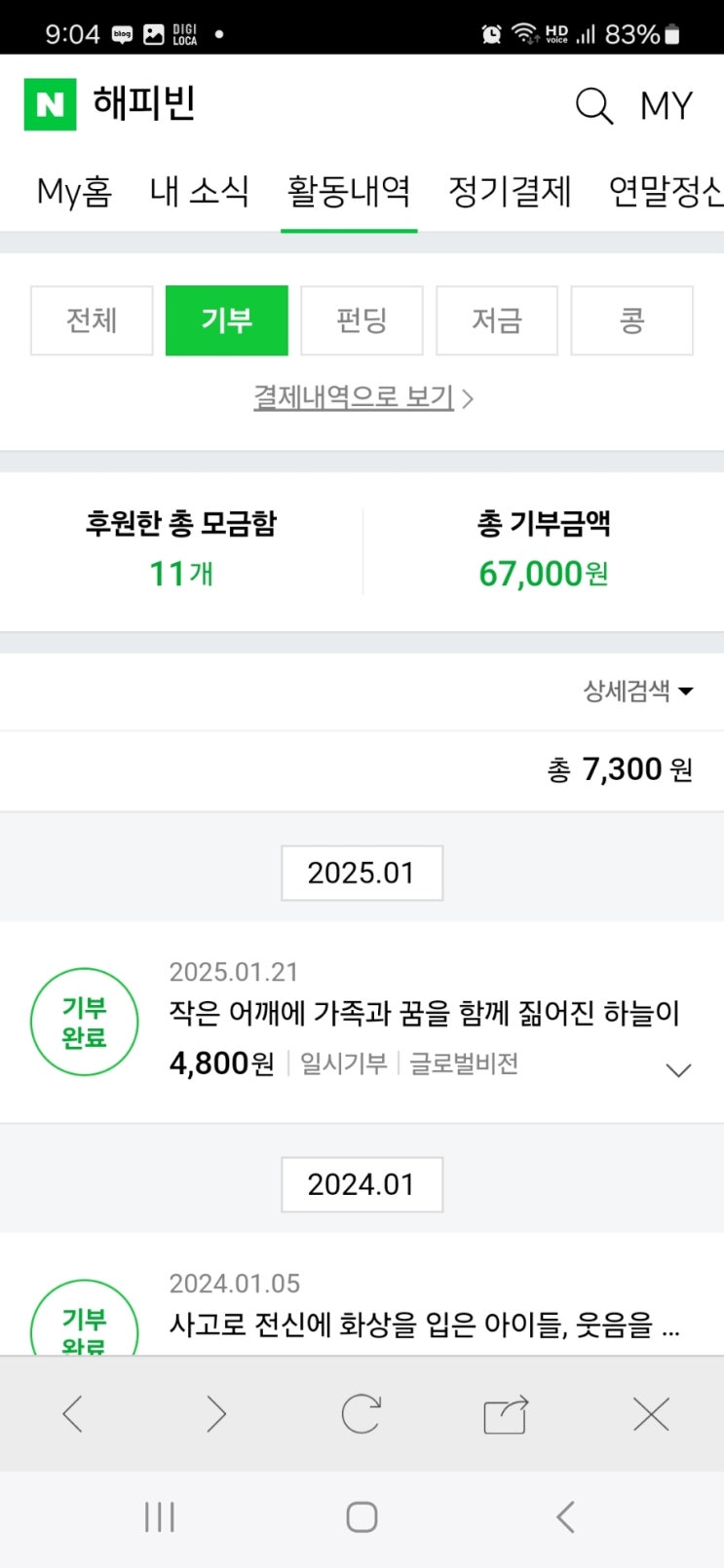Tap the share icon in the bottom bar
The image size is (724, 1568).
coord(506,1414)
